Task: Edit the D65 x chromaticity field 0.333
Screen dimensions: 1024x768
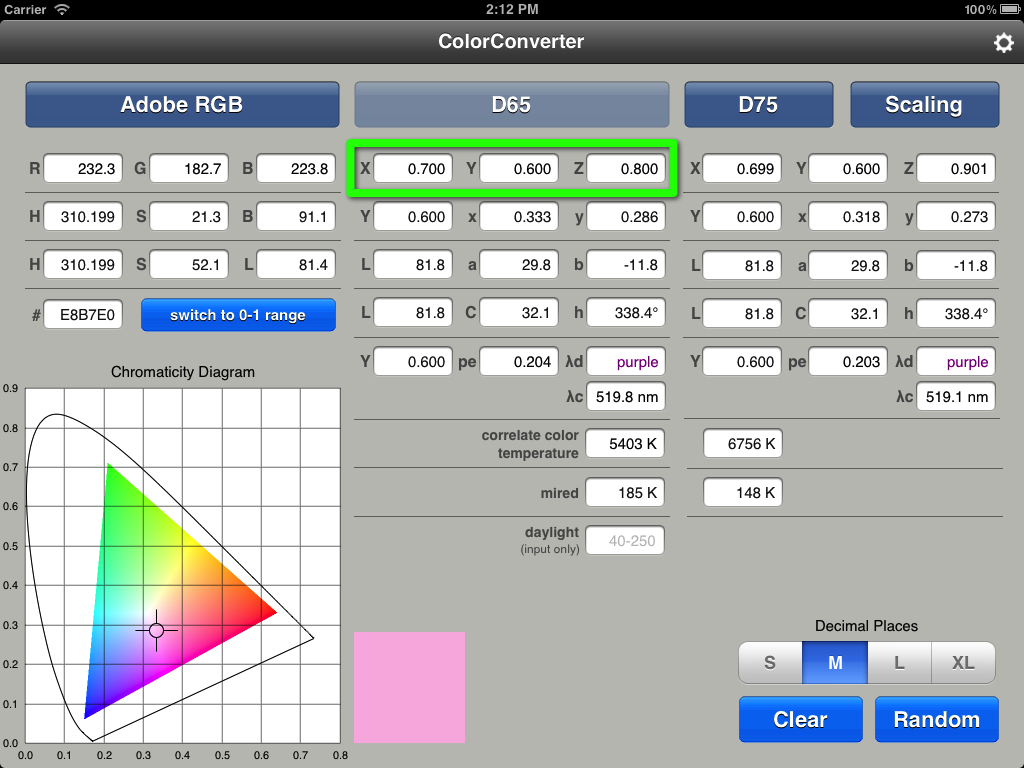Action: (519, 216)
